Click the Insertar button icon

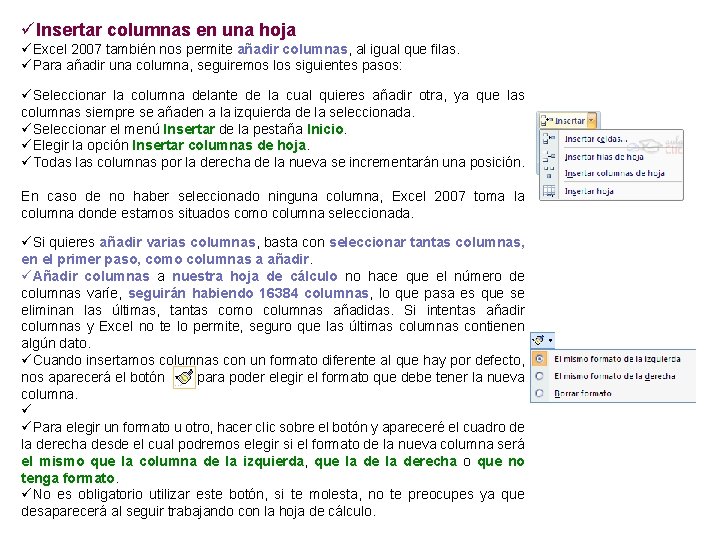(x=547, y=121)
